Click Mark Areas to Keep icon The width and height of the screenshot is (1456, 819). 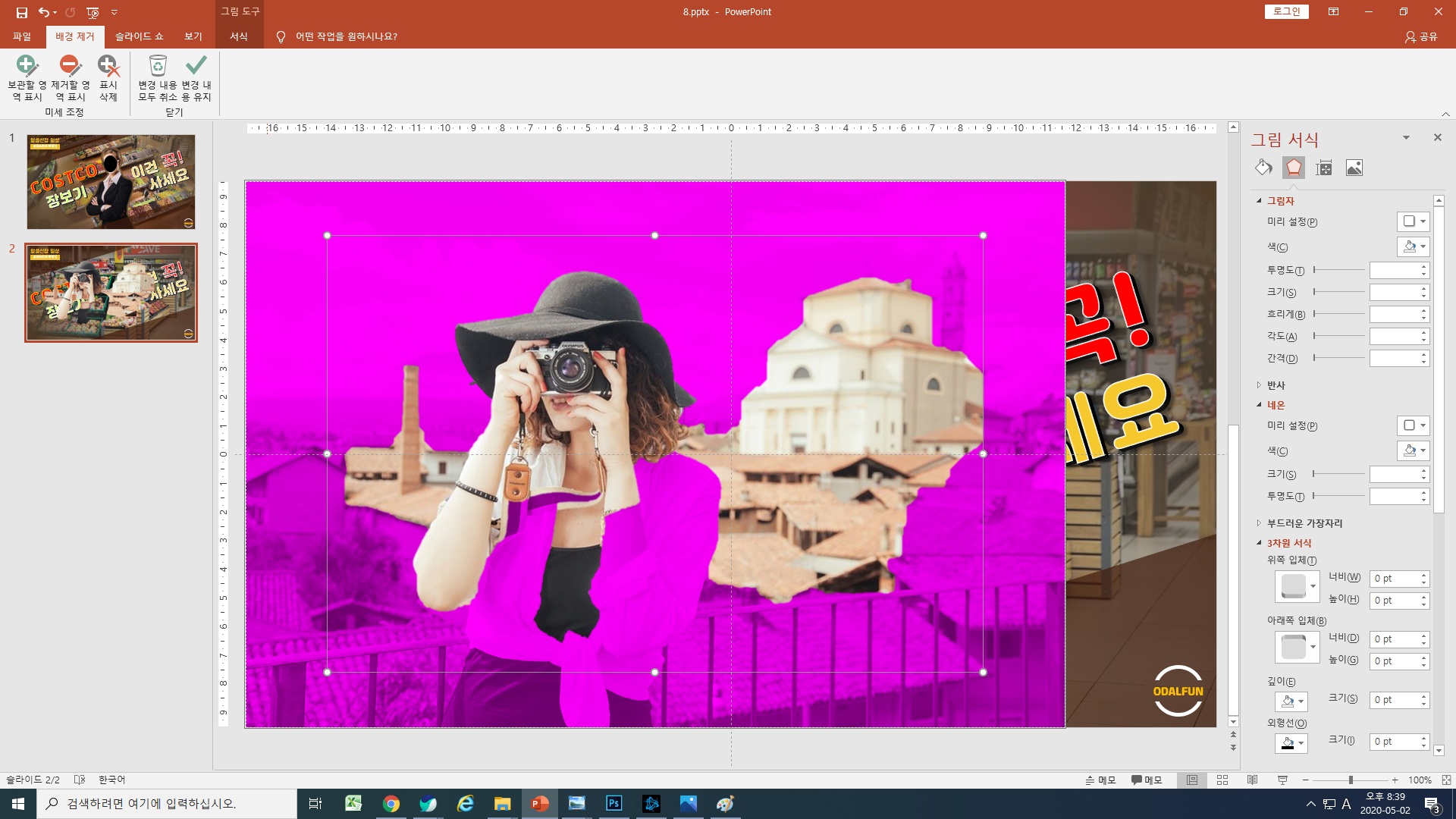point(26,66)
